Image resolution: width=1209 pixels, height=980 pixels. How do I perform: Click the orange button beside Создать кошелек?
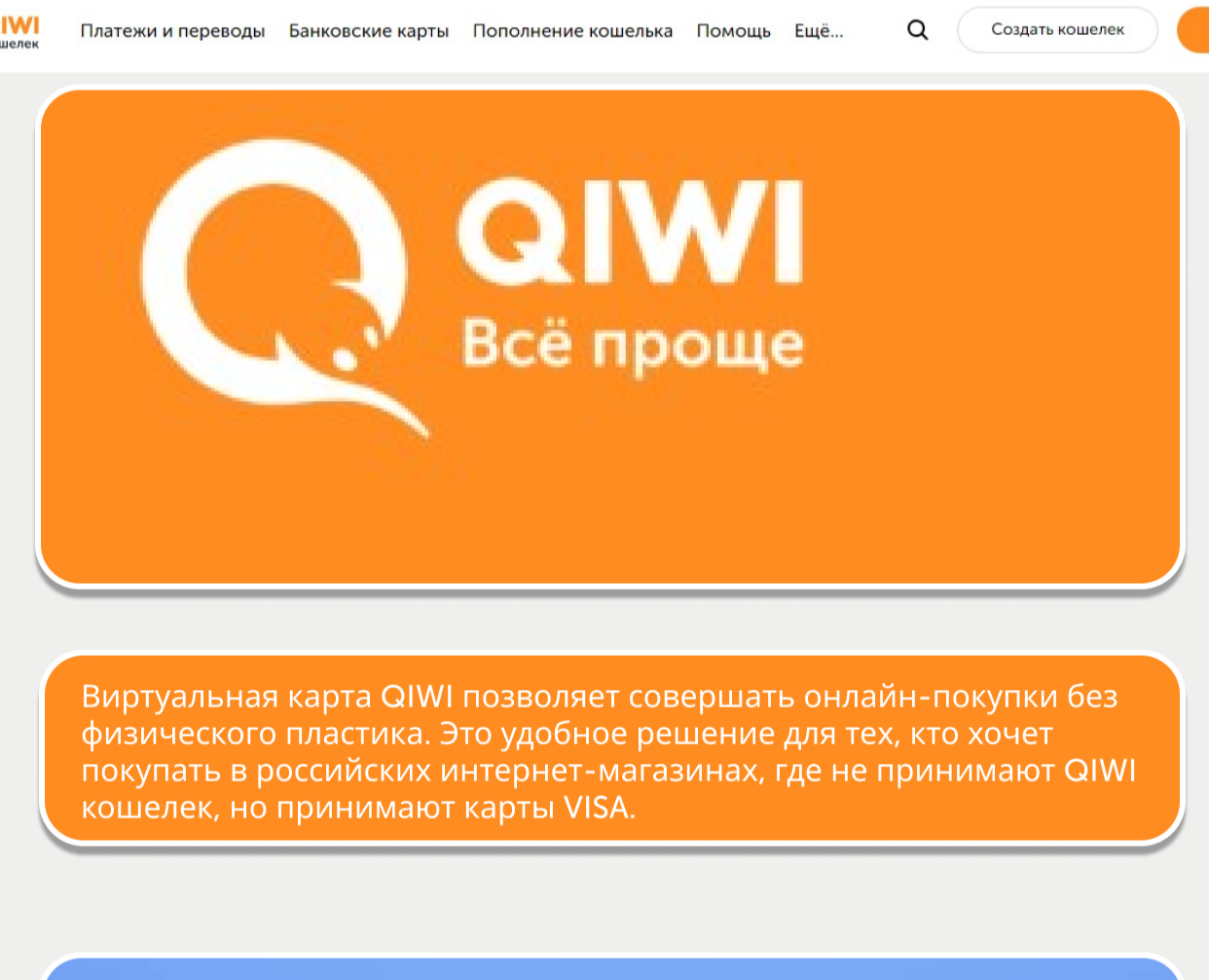coord(1193,30)
